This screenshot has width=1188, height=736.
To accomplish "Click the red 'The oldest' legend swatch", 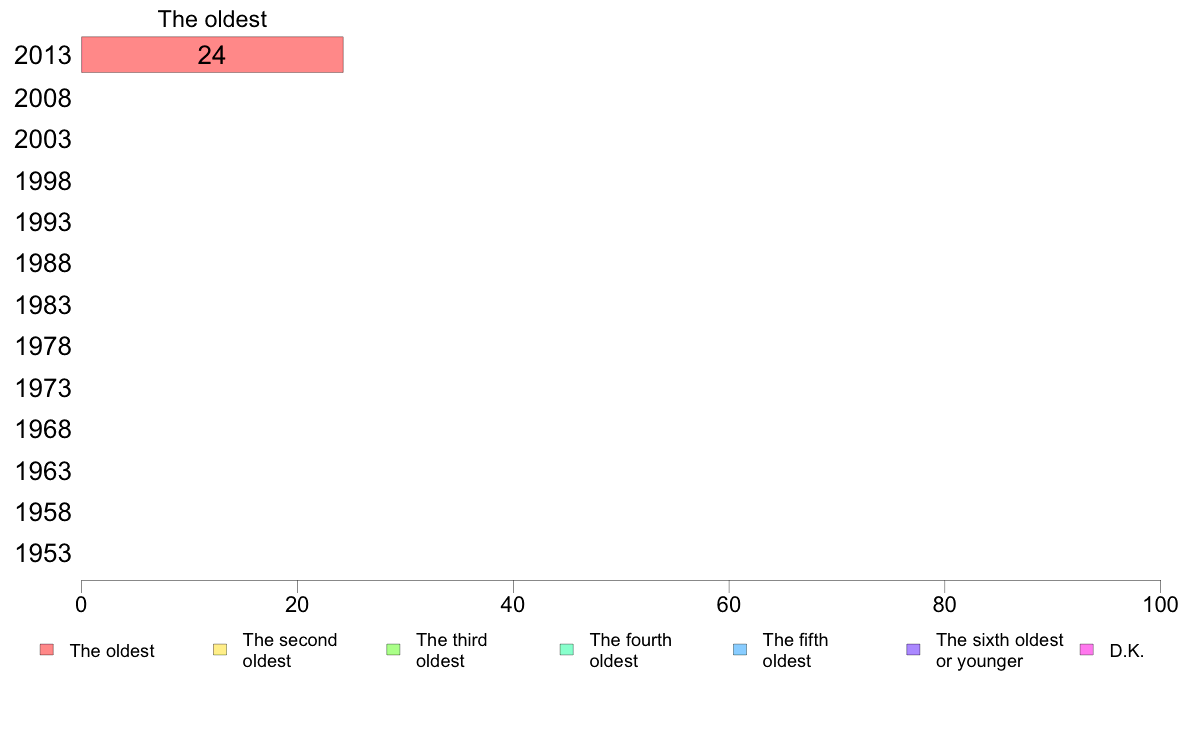I will (47, 650).
